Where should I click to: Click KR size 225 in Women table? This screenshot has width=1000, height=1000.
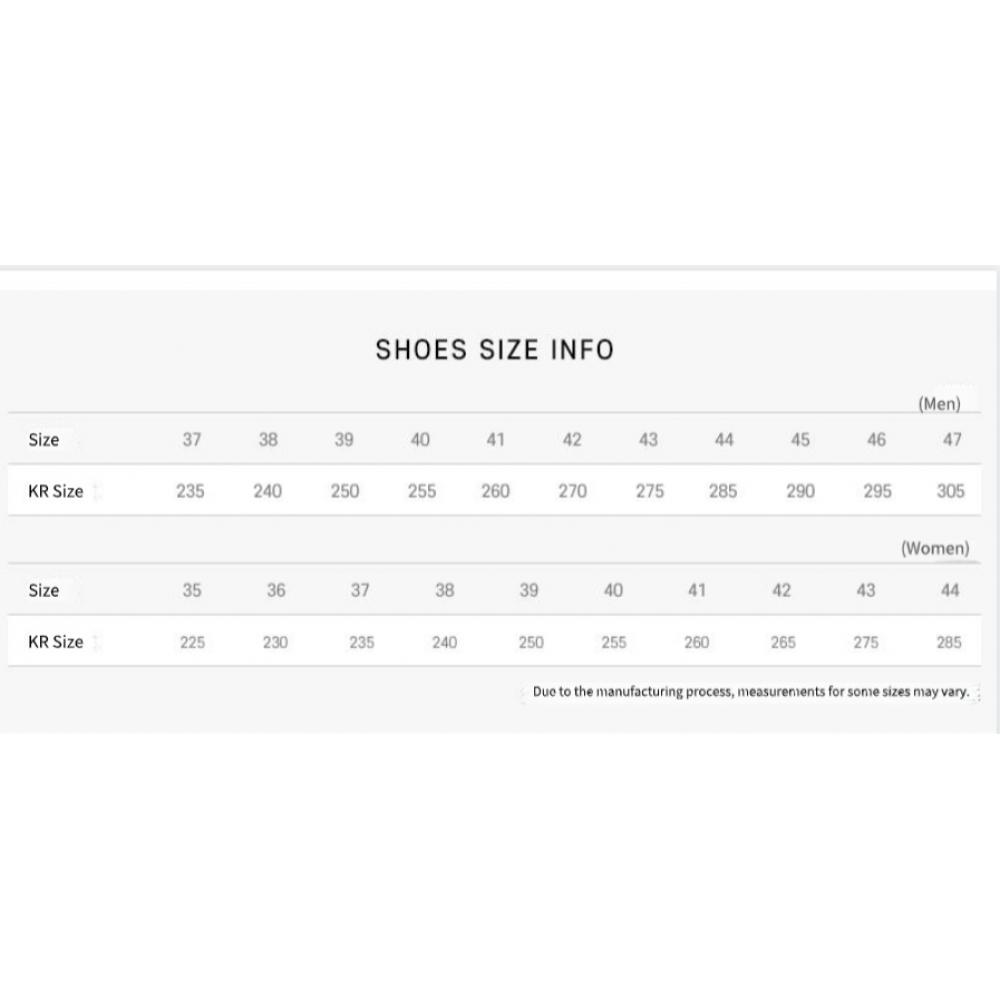(192, 643)
